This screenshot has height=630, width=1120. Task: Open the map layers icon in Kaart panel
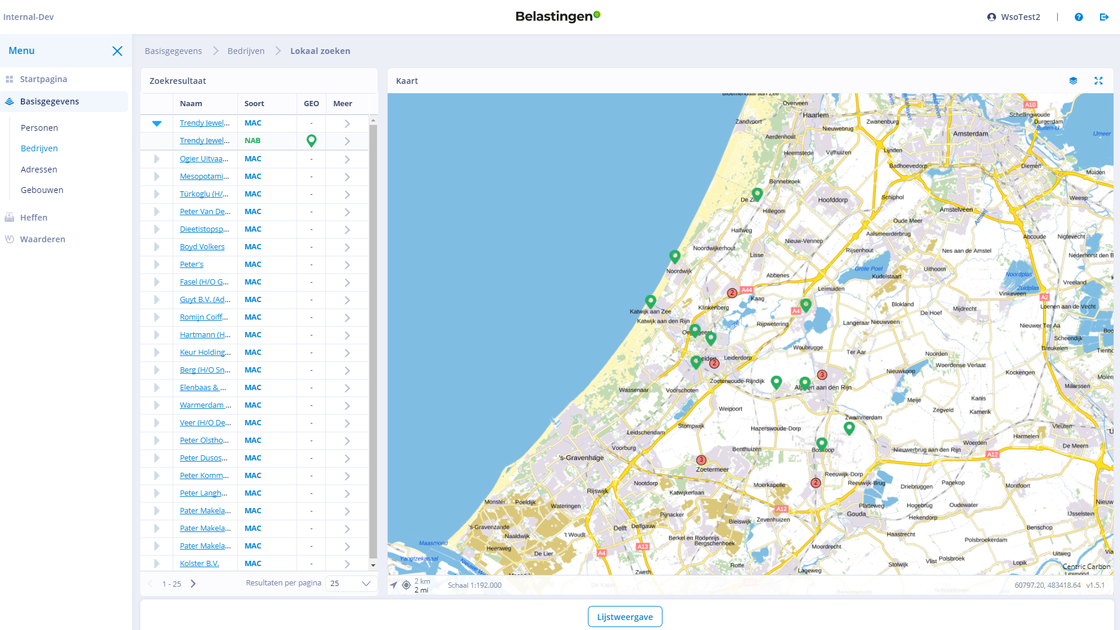coord(1073,81)
